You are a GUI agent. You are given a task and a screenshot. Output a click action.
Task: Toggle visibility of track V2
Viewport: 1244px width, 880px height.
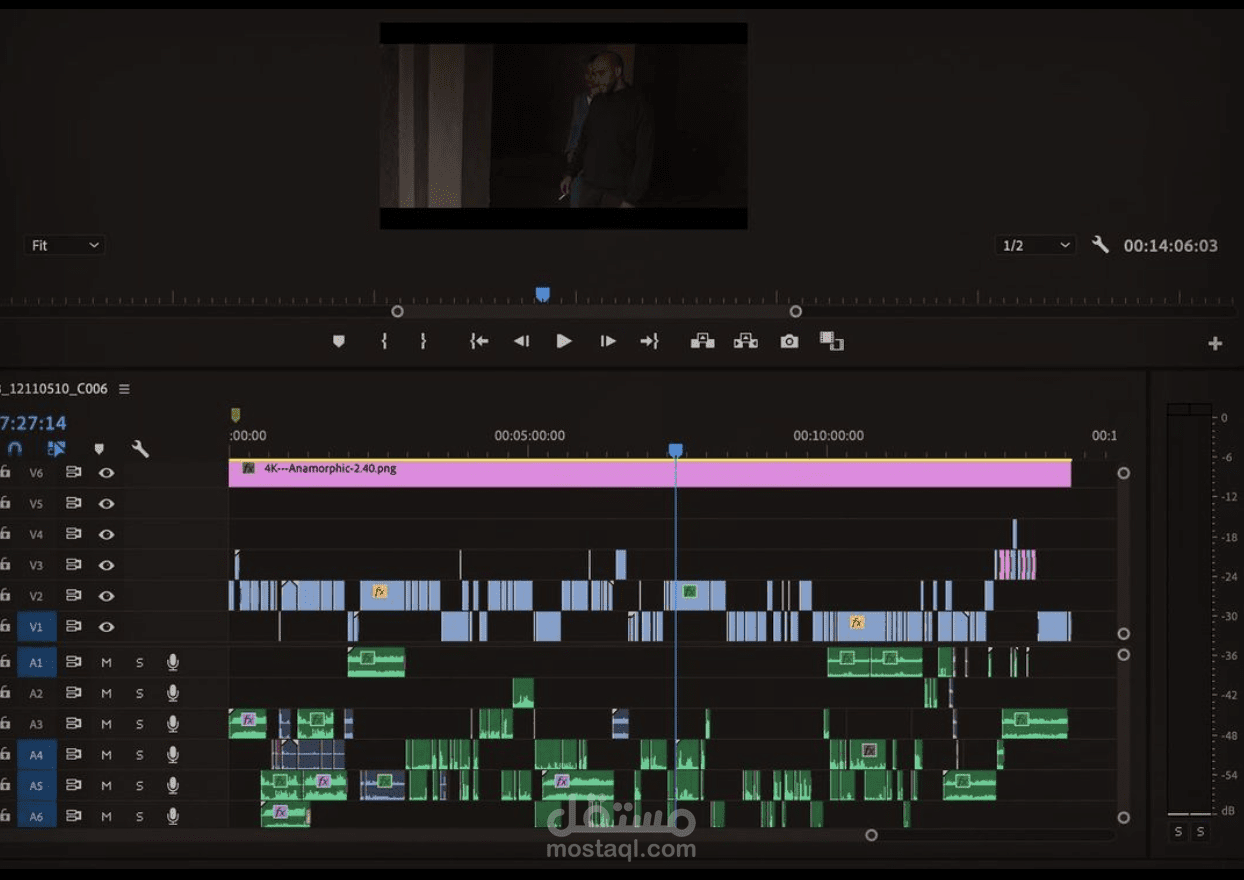point(106,596)
